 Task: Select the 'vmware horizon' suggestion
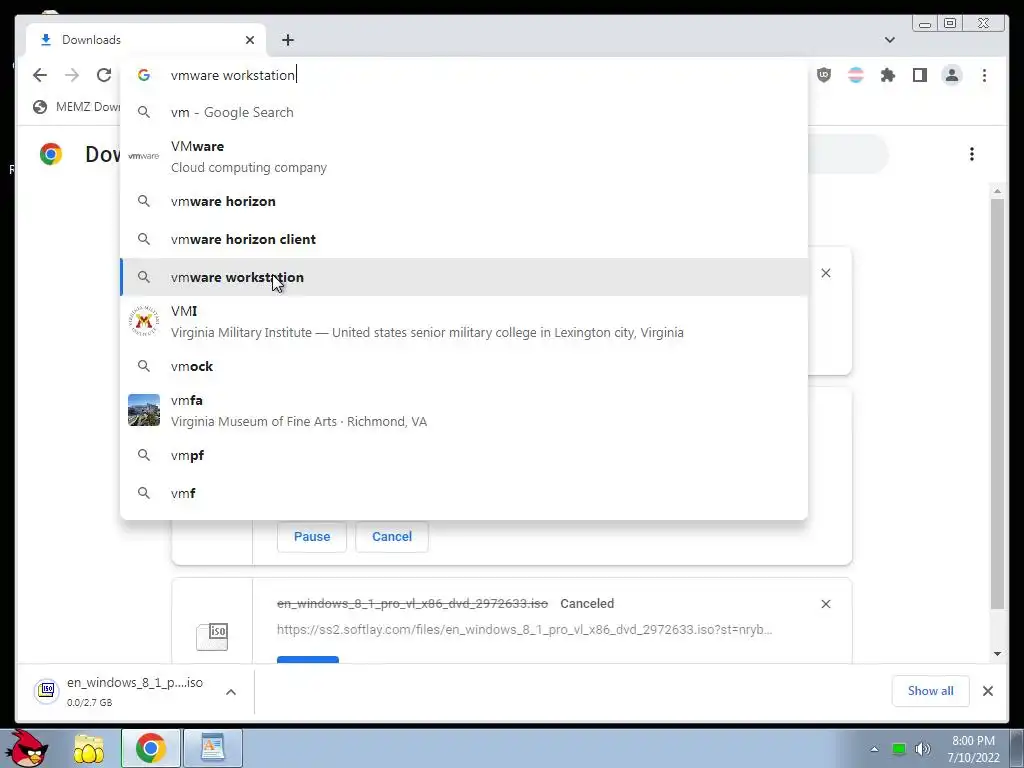pos(464,201)
